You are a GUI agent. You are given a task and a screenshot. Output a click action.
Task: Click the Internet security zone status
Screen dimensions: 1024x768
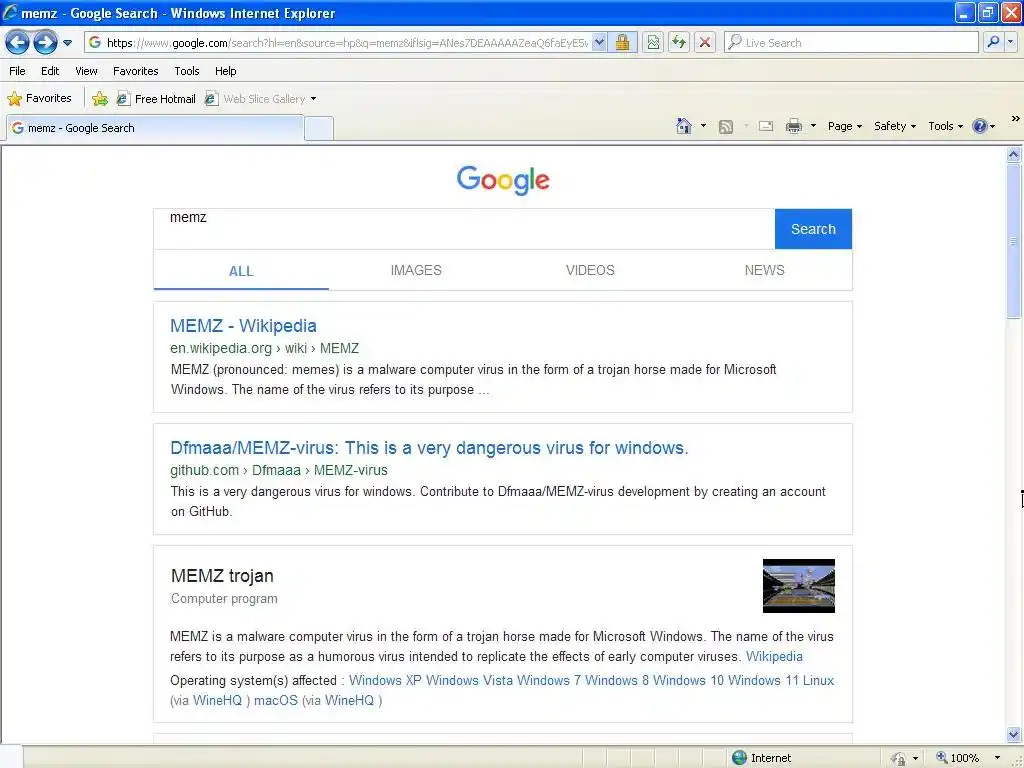coord(761,758)
